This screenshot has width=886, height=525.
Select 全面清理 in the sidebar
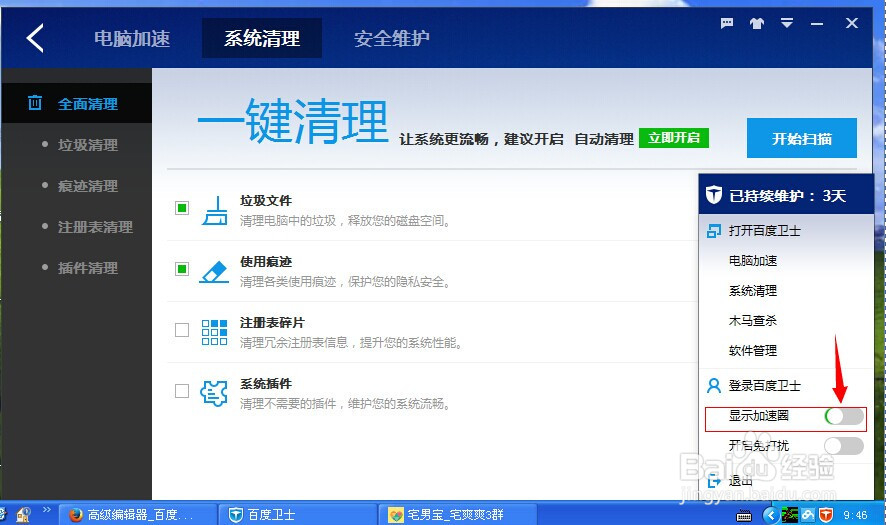tap(76, 103)
